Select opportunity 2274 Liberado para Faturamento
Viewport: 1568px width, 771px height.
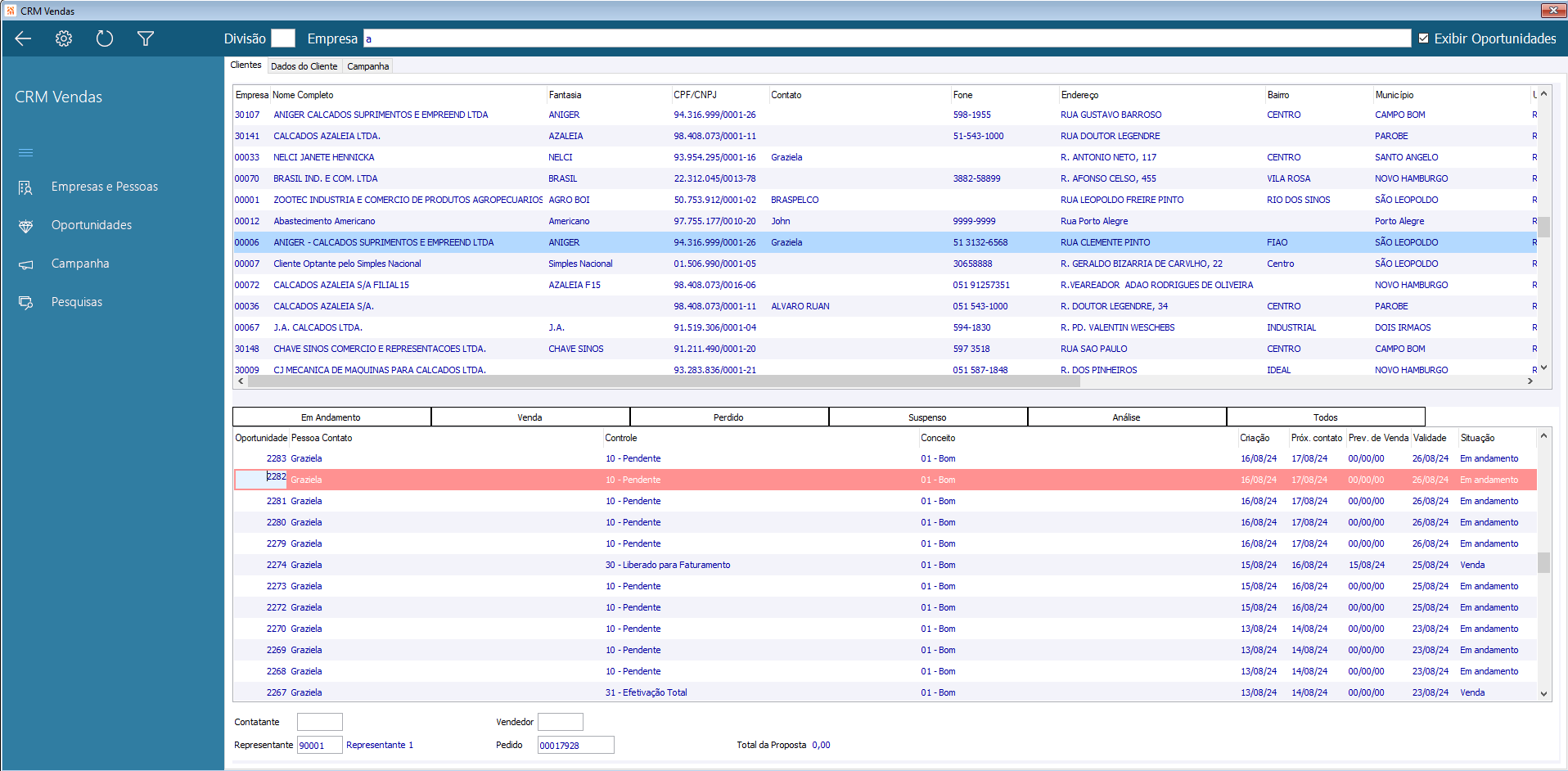pyautogui.click(x=885, y=565)
